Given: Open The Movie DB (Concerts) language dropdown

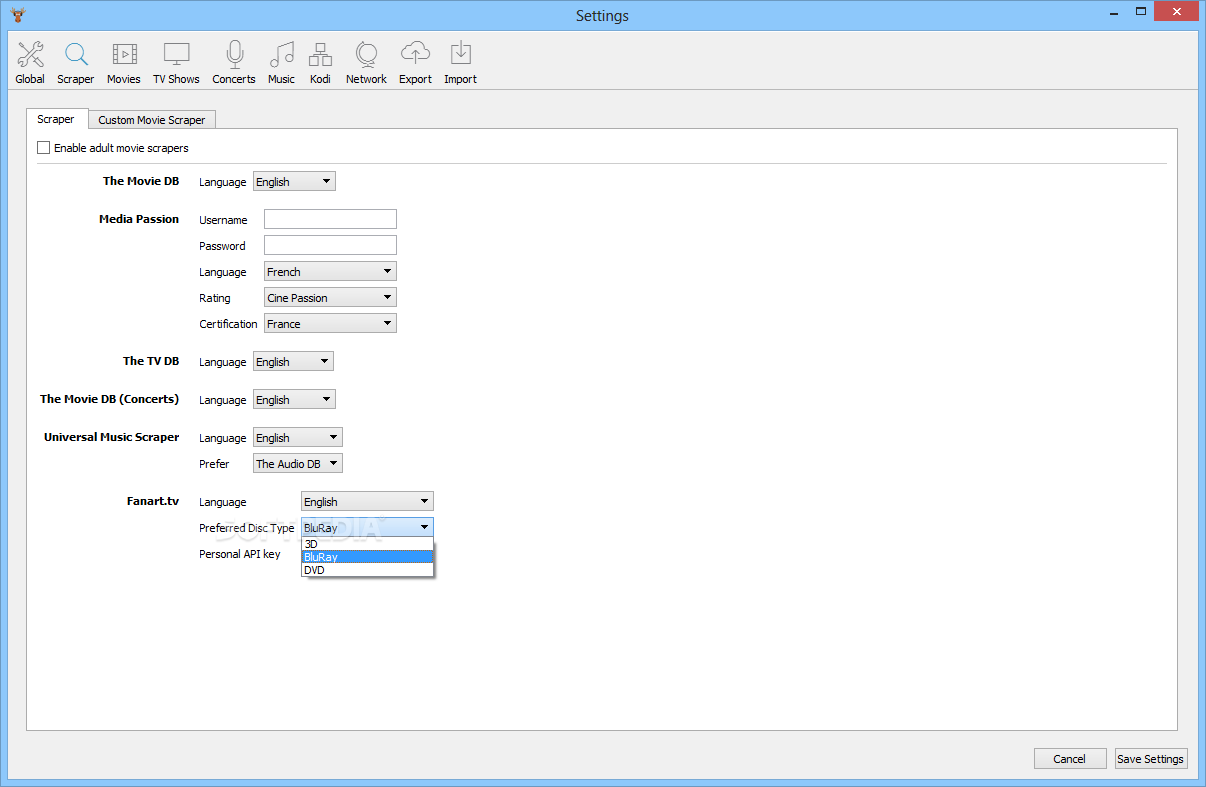Looking at the screenshot, I should point(294,400).
